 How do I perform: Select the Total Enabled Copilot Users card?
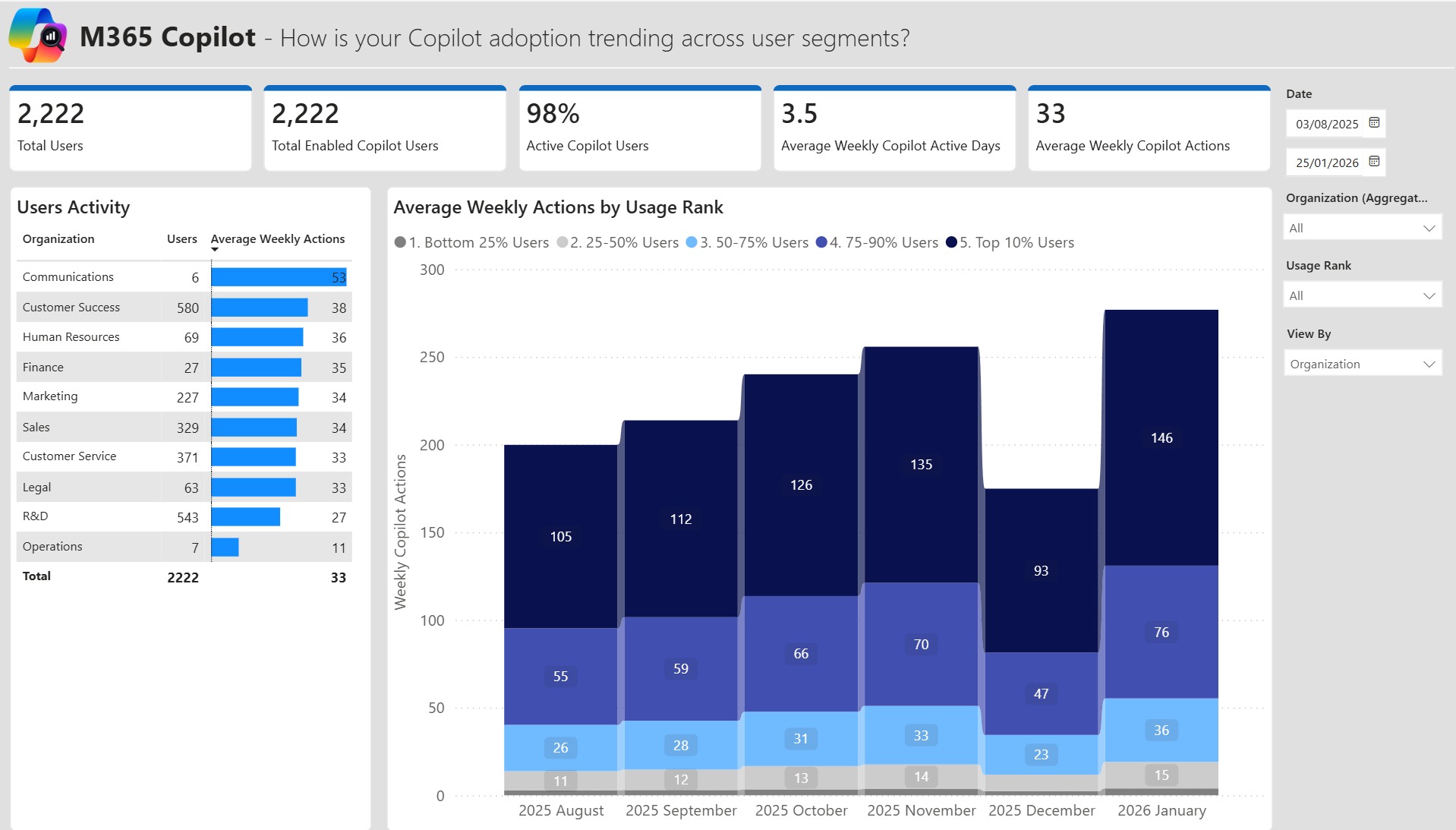[385, 128]
